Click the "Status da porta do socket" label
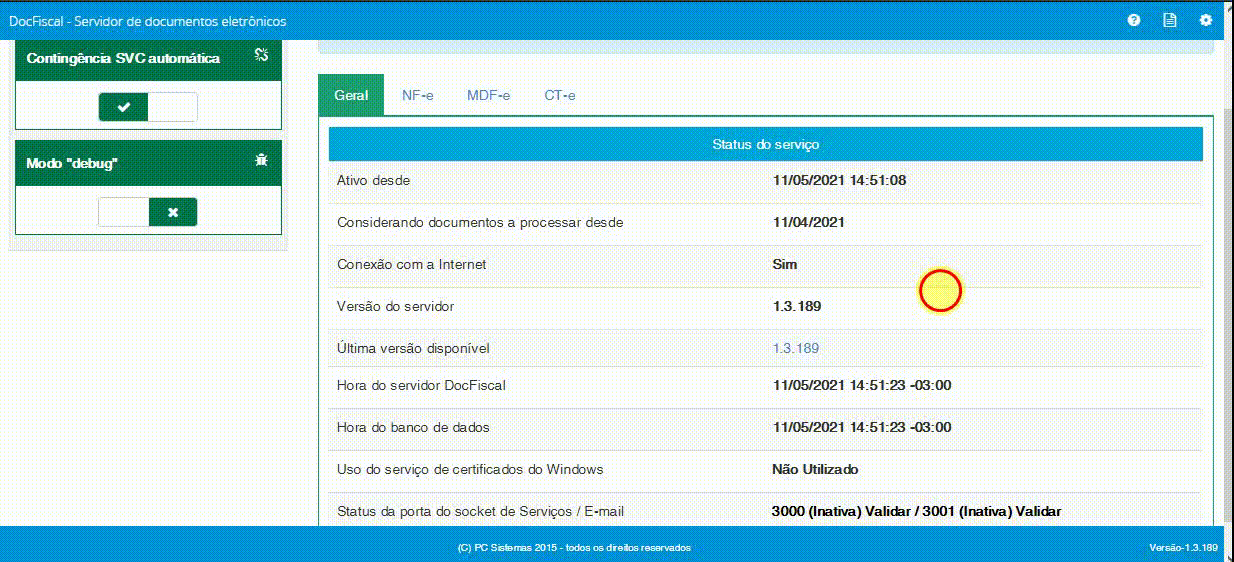Image resolution: width=1234 pixels, height=562 pixels. point(480,511)
